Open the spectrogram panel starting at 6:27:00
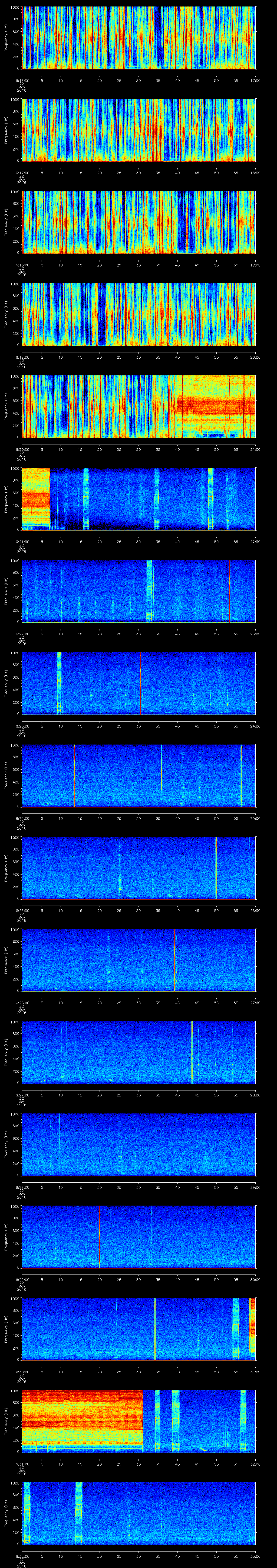The image size is (277, 1568). click(x=138, y=1052)
